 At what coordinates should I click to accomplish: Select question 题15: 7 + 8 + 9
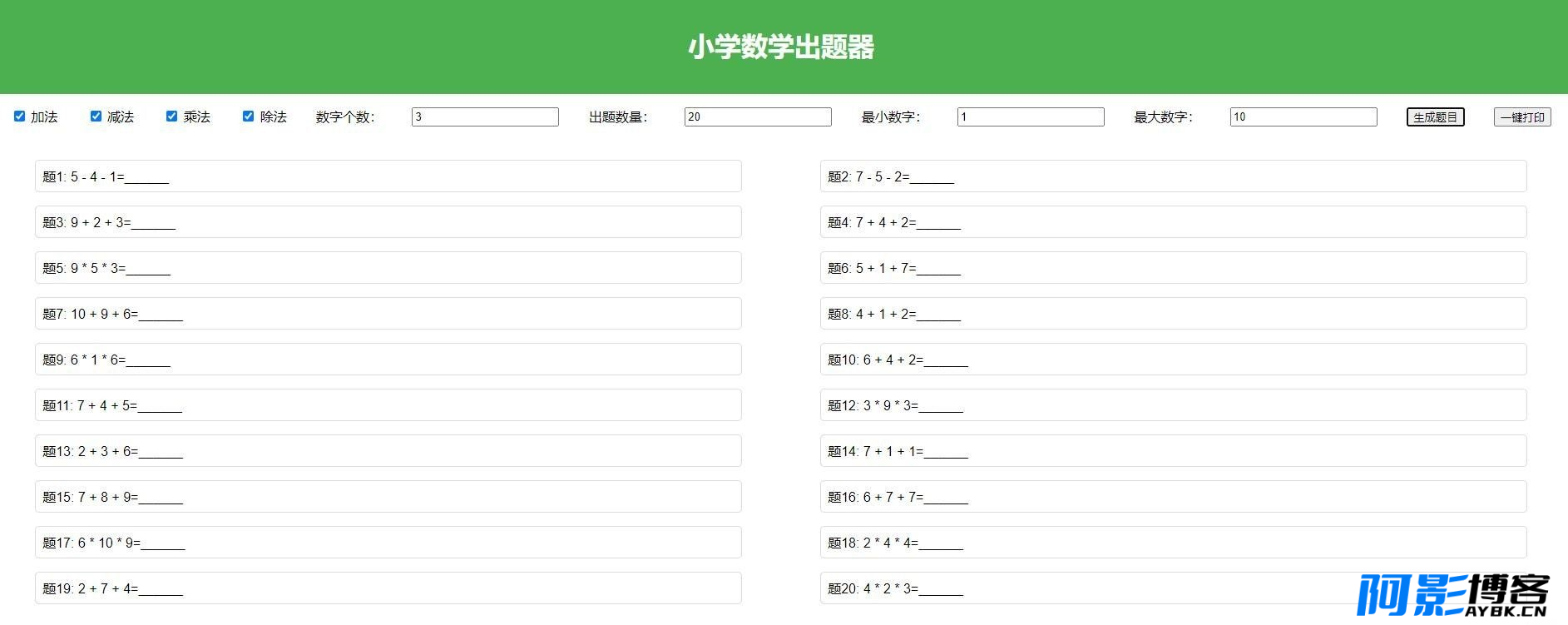point(388,497)
